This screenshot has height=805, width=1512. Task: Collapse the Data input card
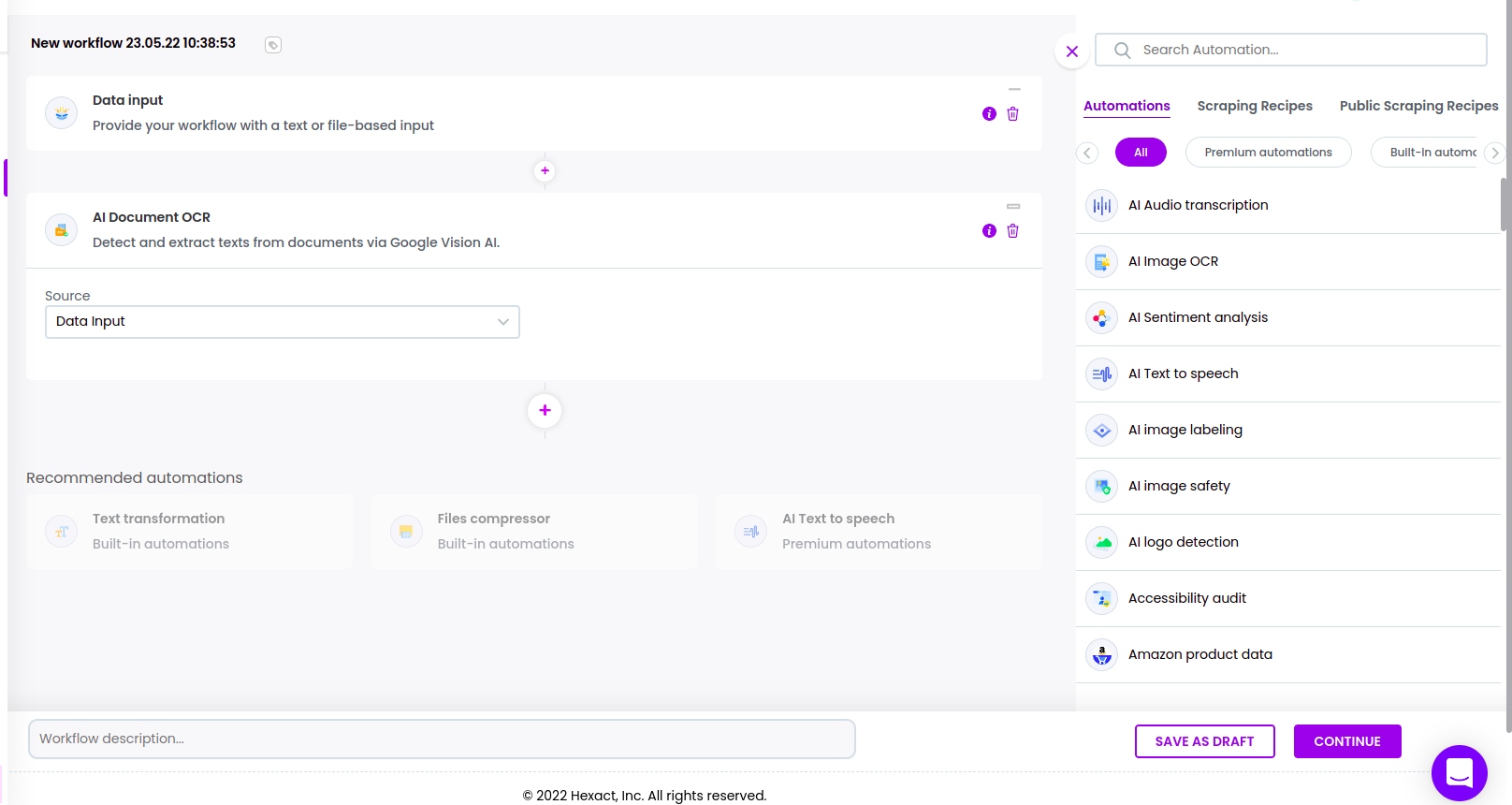[x=1014, y=90]
